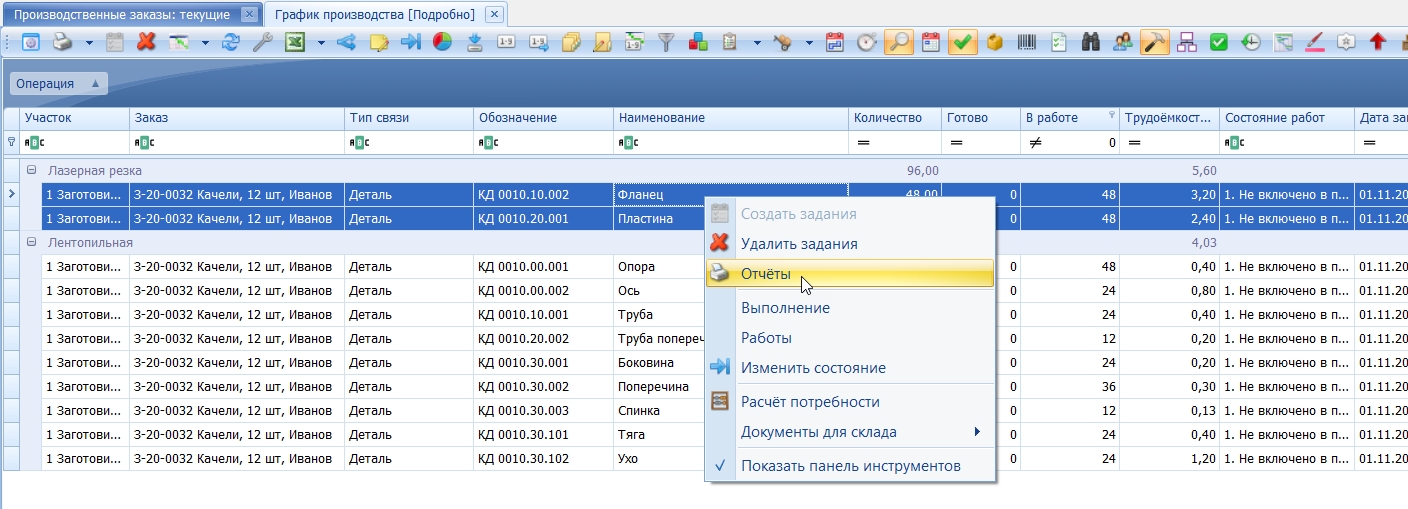Select Удалить задания in context menu
1408x509 pixels.
coord(849,243)
